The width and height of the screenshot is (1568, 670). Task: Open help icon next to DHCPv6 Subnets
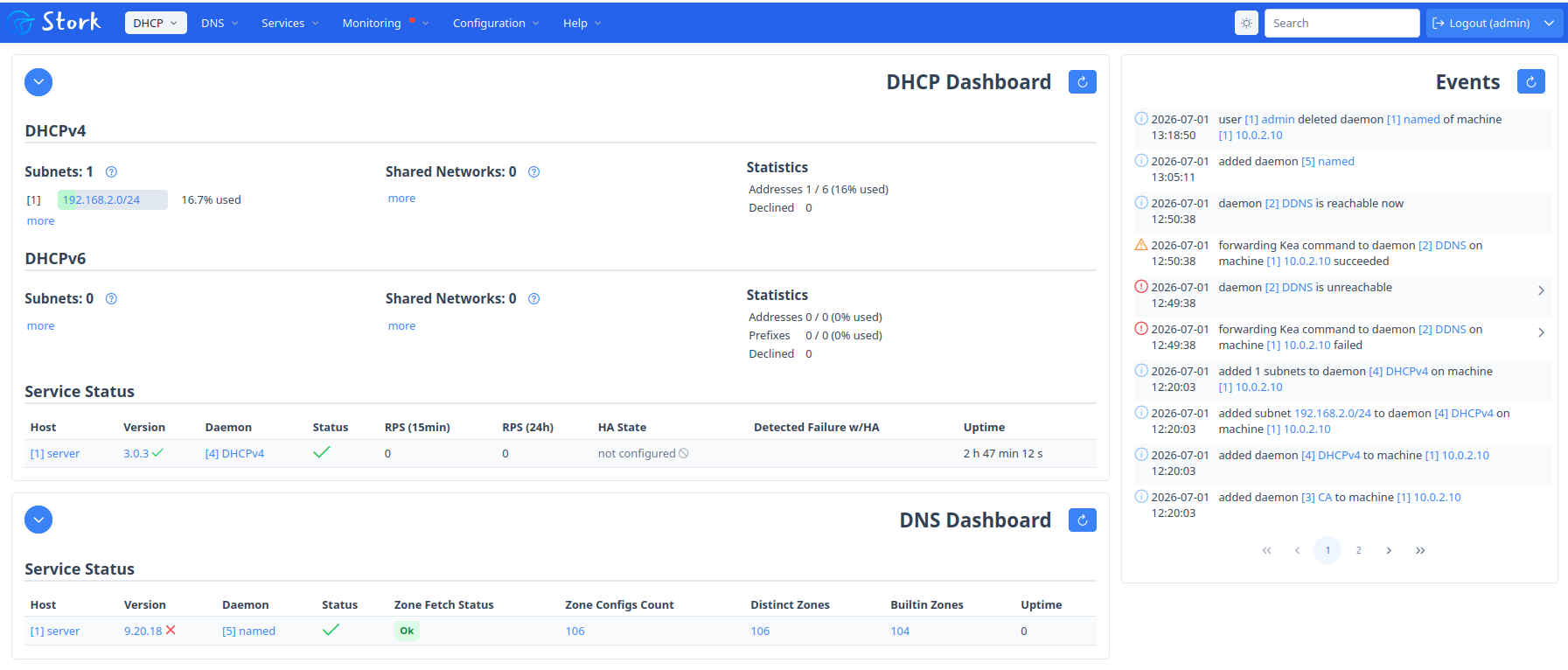111,299
